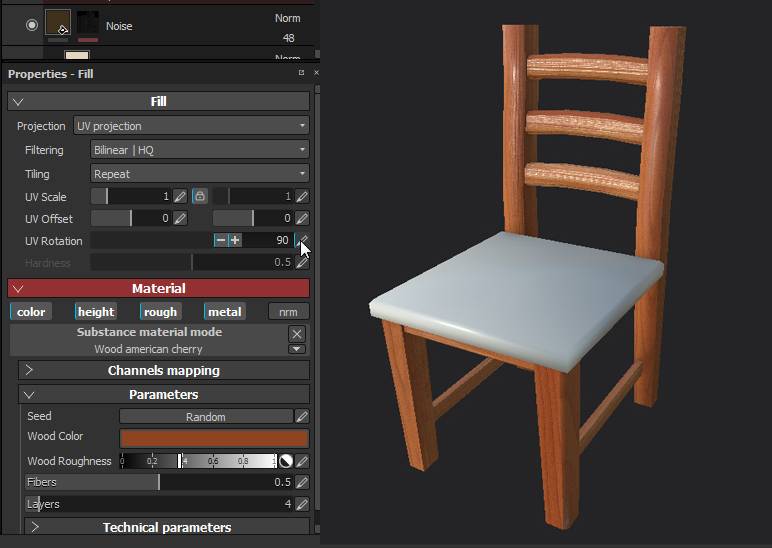Viewport: 772px width, 548px height.
Task: Select the Noise layer's mask thumbnail
Action: [88, 25]
